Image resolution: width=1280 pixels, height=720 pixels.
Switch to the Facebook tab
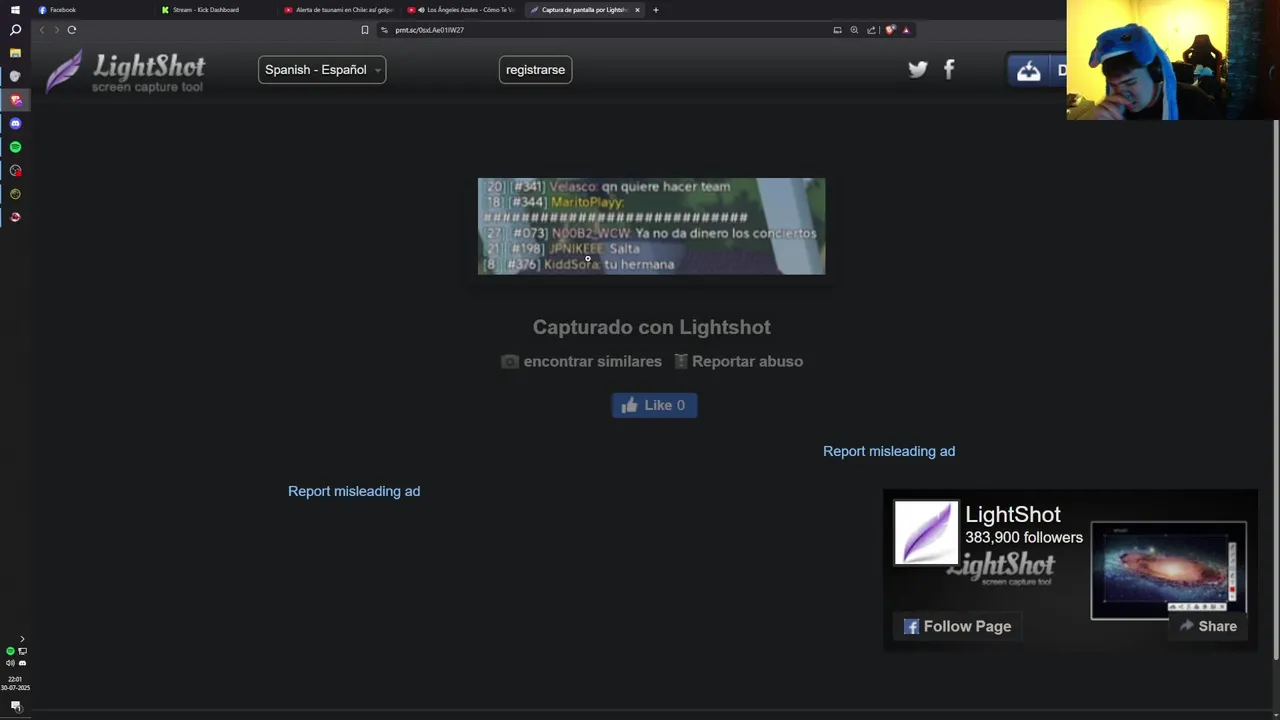click(x=92, y=10)
